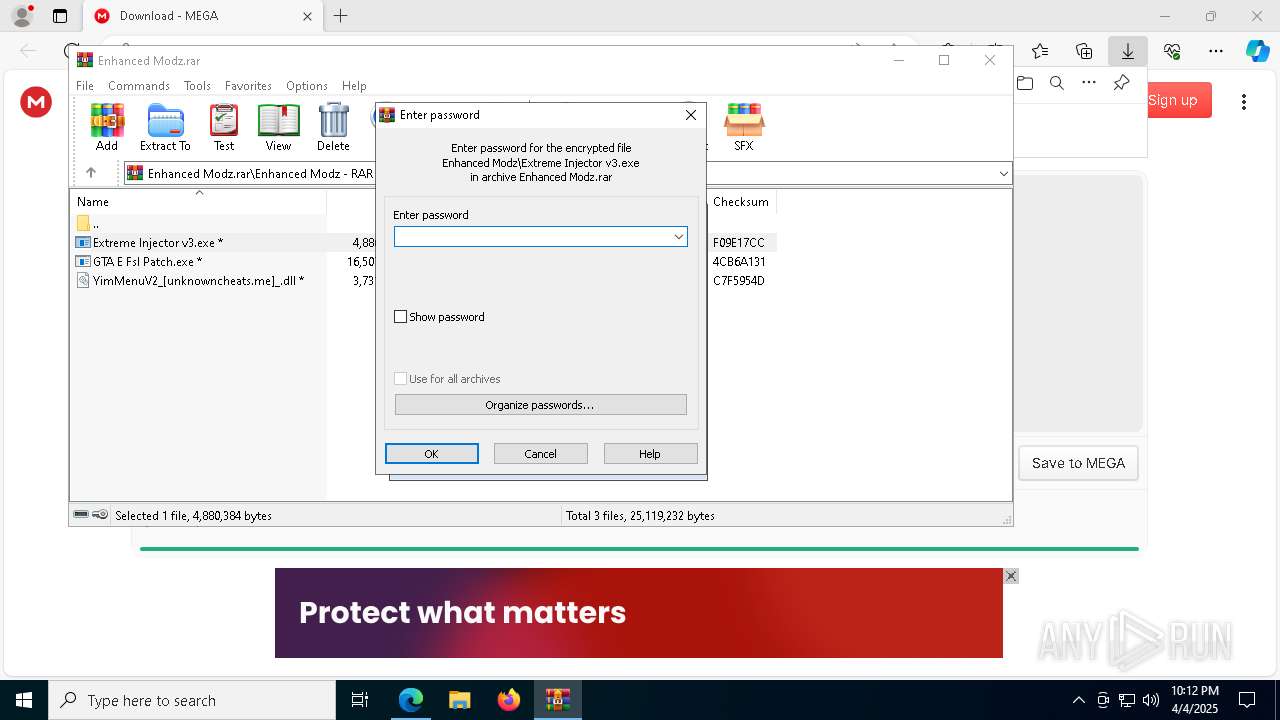Expand the password history dropdown arrow

tap(679, 237)
